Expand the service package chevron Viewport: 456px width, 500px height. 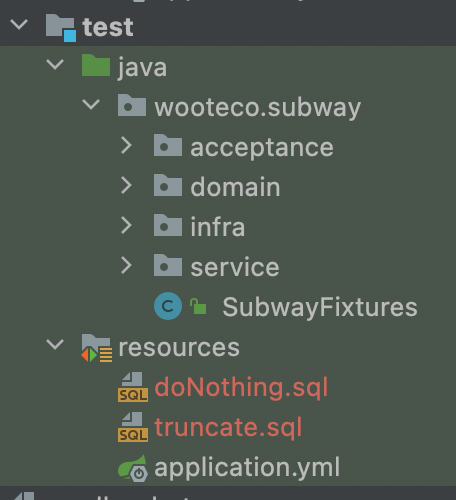tap(126, 266)
